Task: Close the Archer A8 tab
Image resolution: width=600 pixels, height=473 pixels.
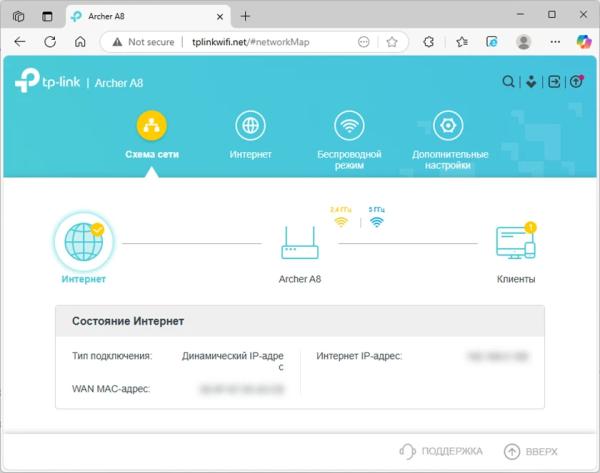Action: pyautogui.click(x=220, y=16)
